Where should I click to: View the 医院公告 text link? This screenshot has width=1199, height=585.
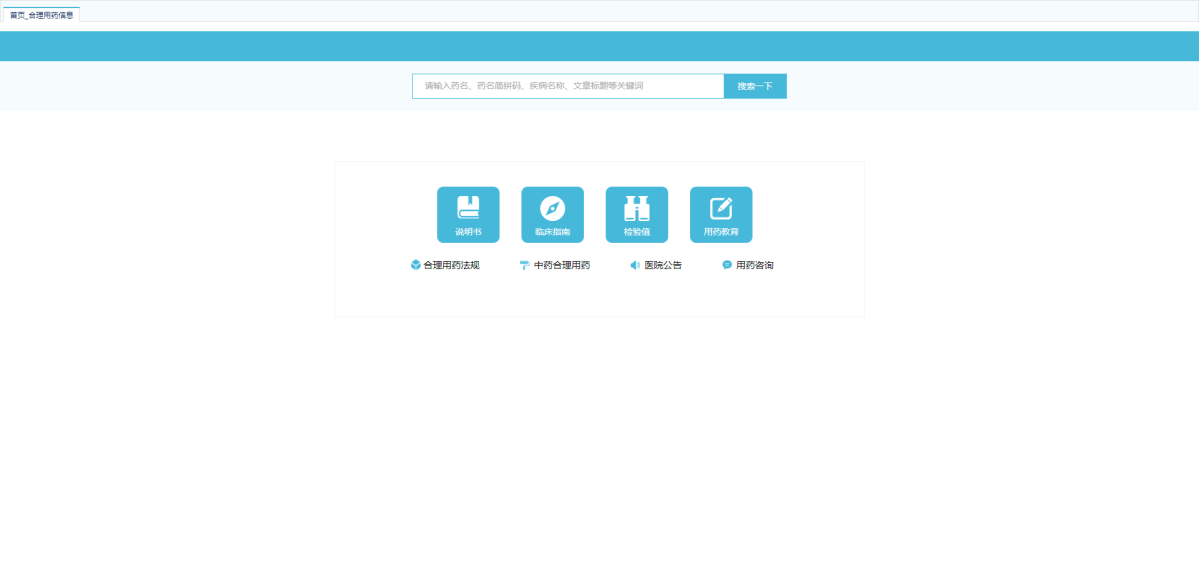point(663,265)
